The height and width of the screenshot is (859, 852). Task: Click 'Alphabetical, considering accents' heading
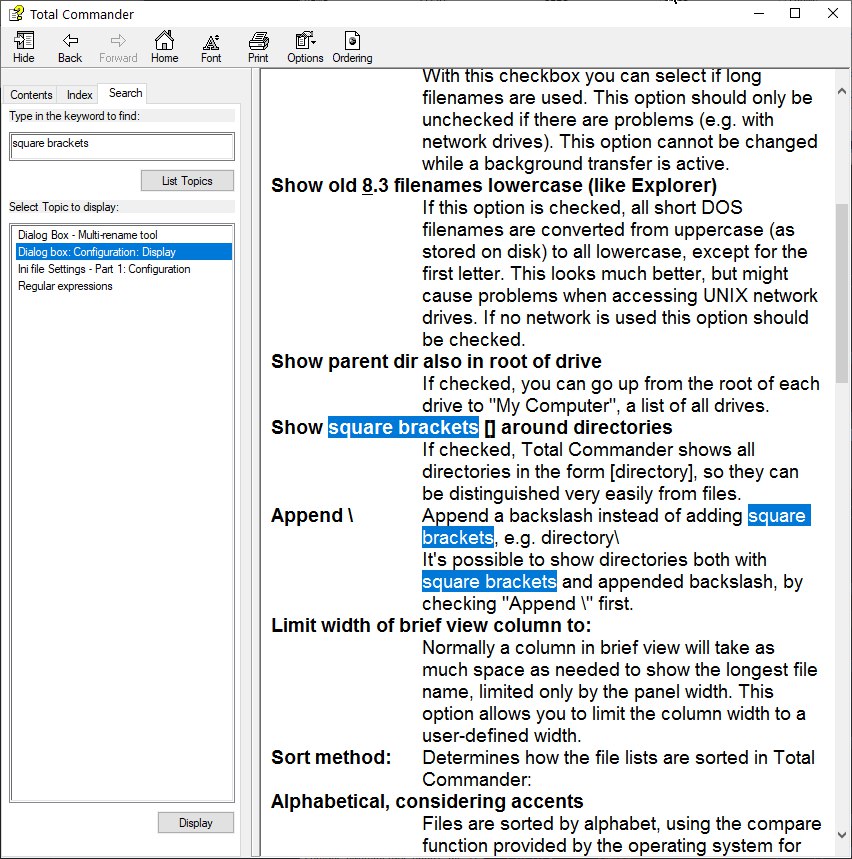click(427, 801)
